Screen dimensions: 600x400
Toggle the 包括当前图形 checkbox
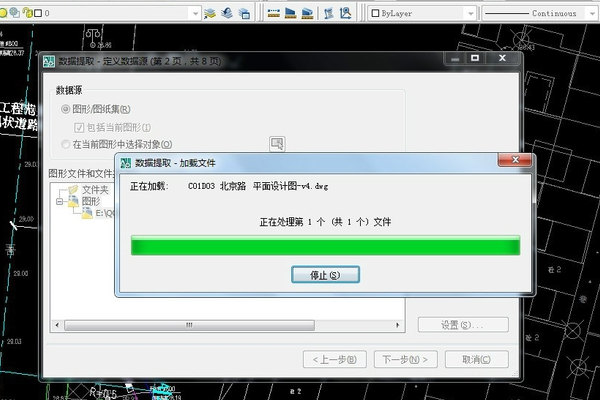click(x=79, y=127)
